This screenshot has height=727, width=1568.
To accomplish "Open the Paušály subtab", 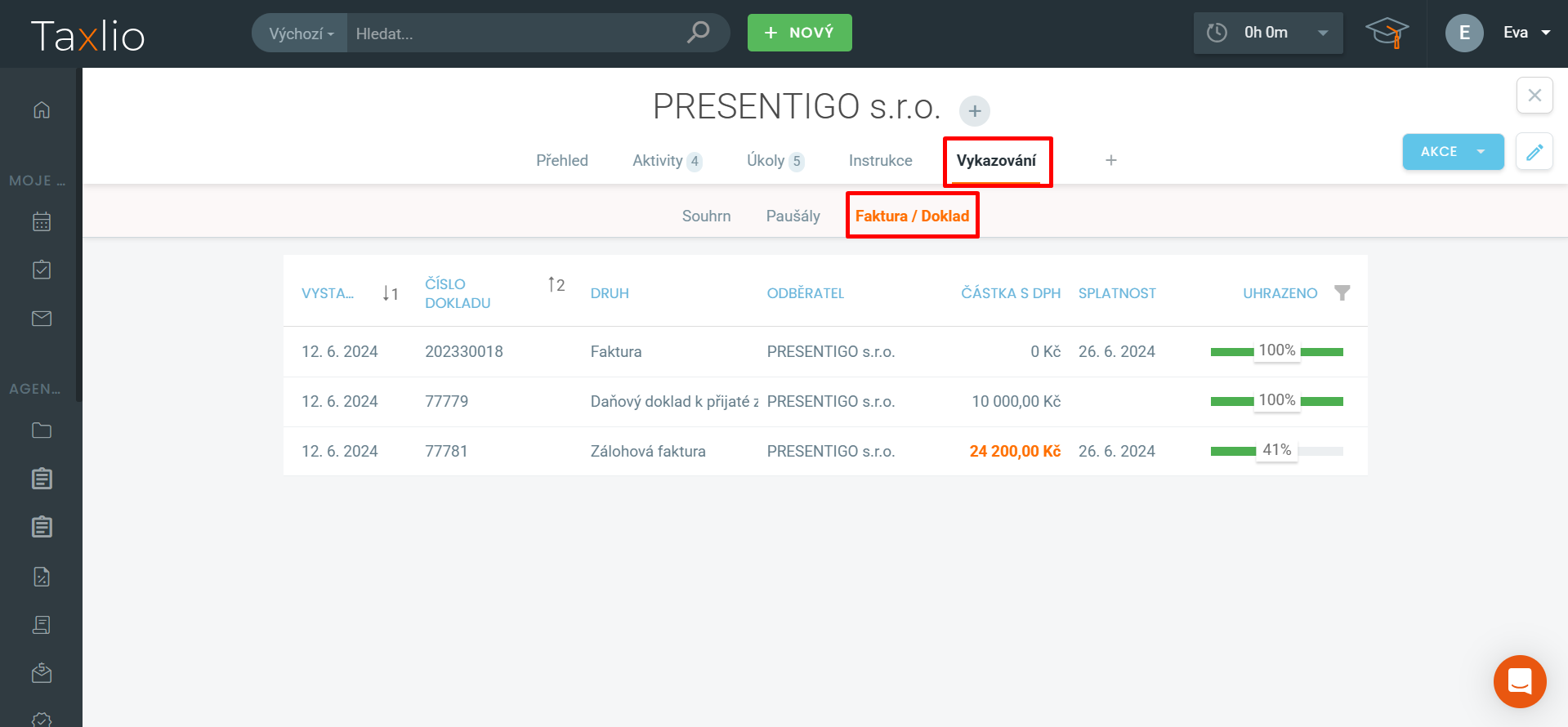I will coord(793,216).
